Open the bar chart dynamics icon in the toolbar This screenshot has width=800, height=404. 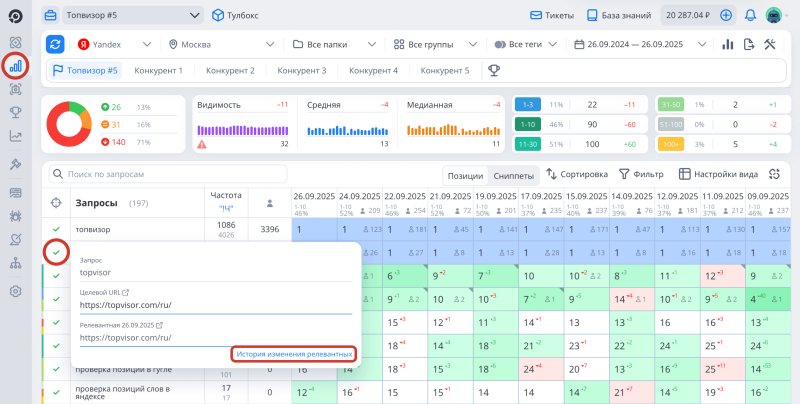(728, 44)
